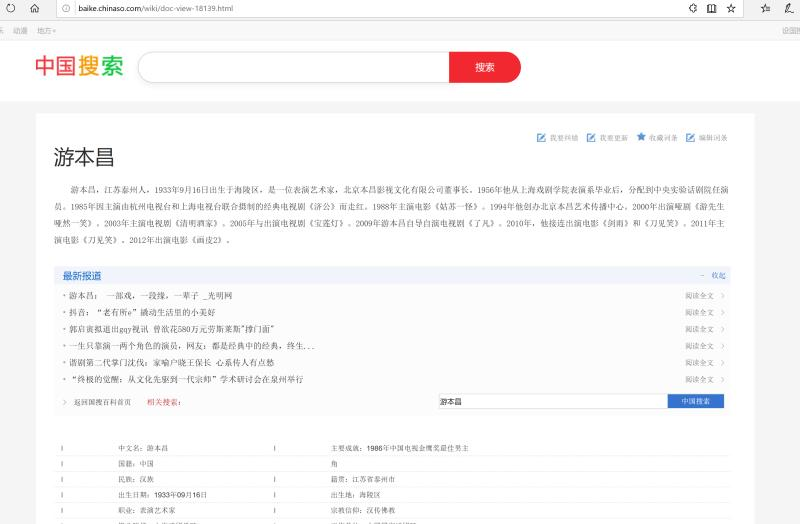View site information icon in address bar
The height and width of the screenshot is (524, 800).
click(66, 8)
